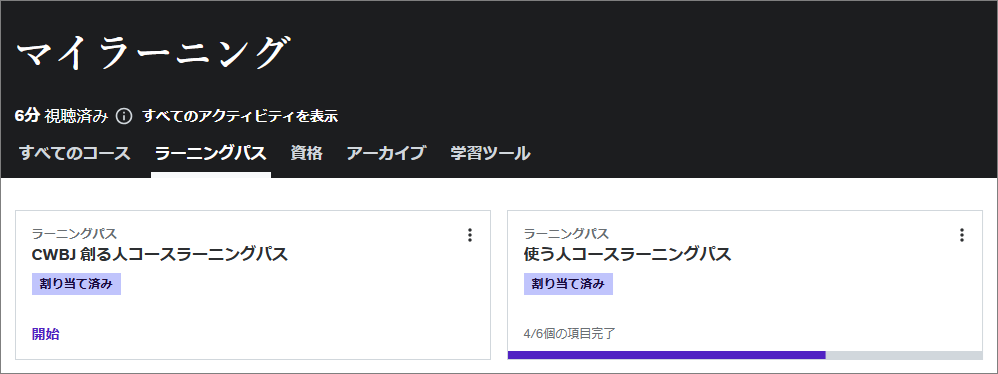
Task: Open the 資格 tab
Action: click(307, 153)
